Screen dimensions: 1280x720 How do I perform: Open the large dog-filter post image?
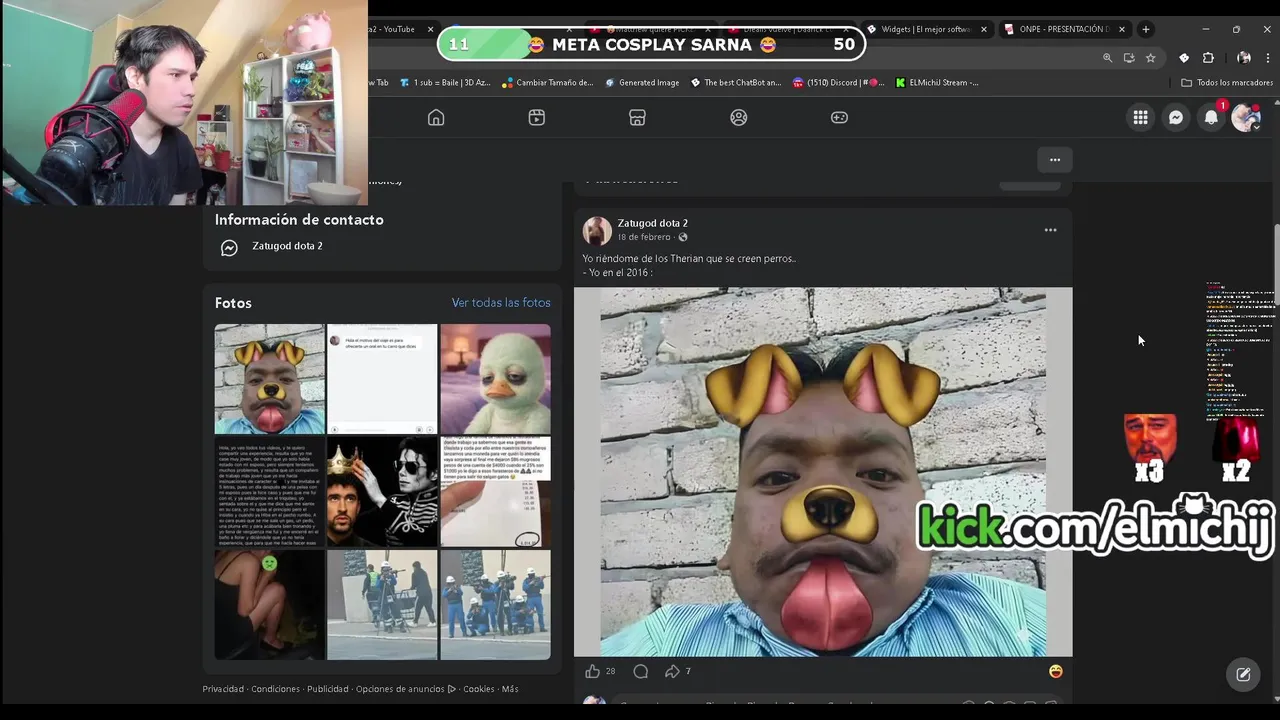823,472
